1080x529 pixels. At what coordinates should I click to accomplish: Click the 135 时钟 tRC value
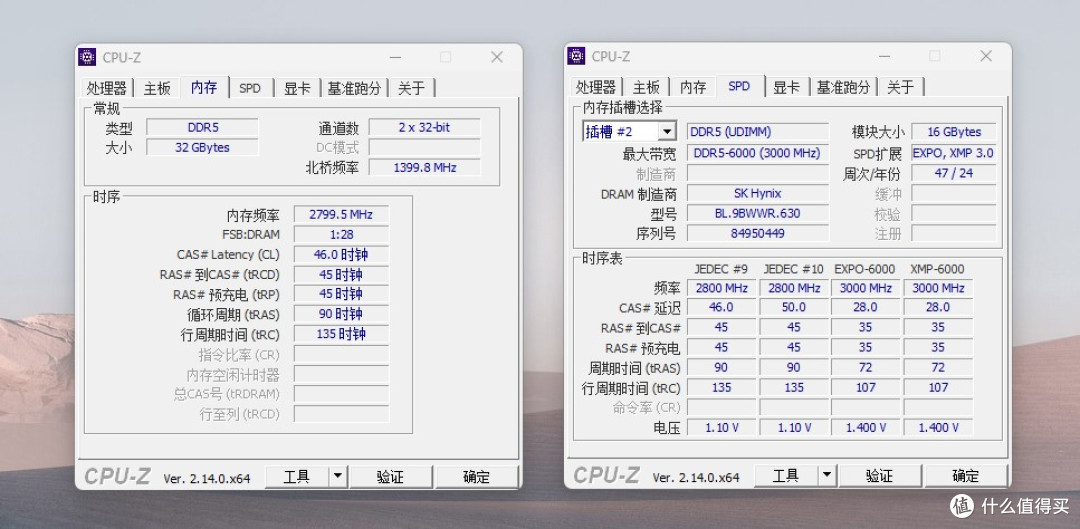[341, 334]
